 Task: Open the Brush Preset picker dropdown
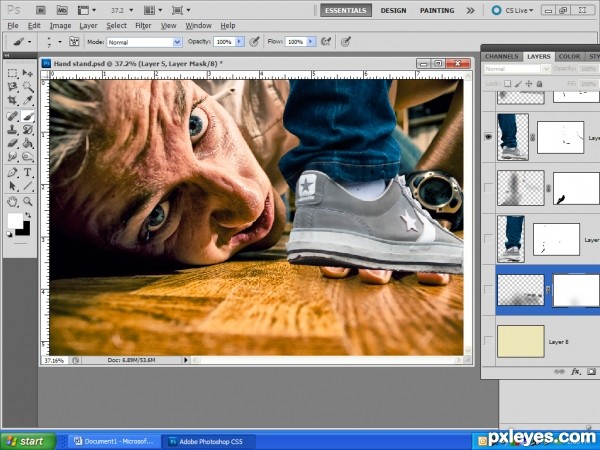(x=60, y=42)
